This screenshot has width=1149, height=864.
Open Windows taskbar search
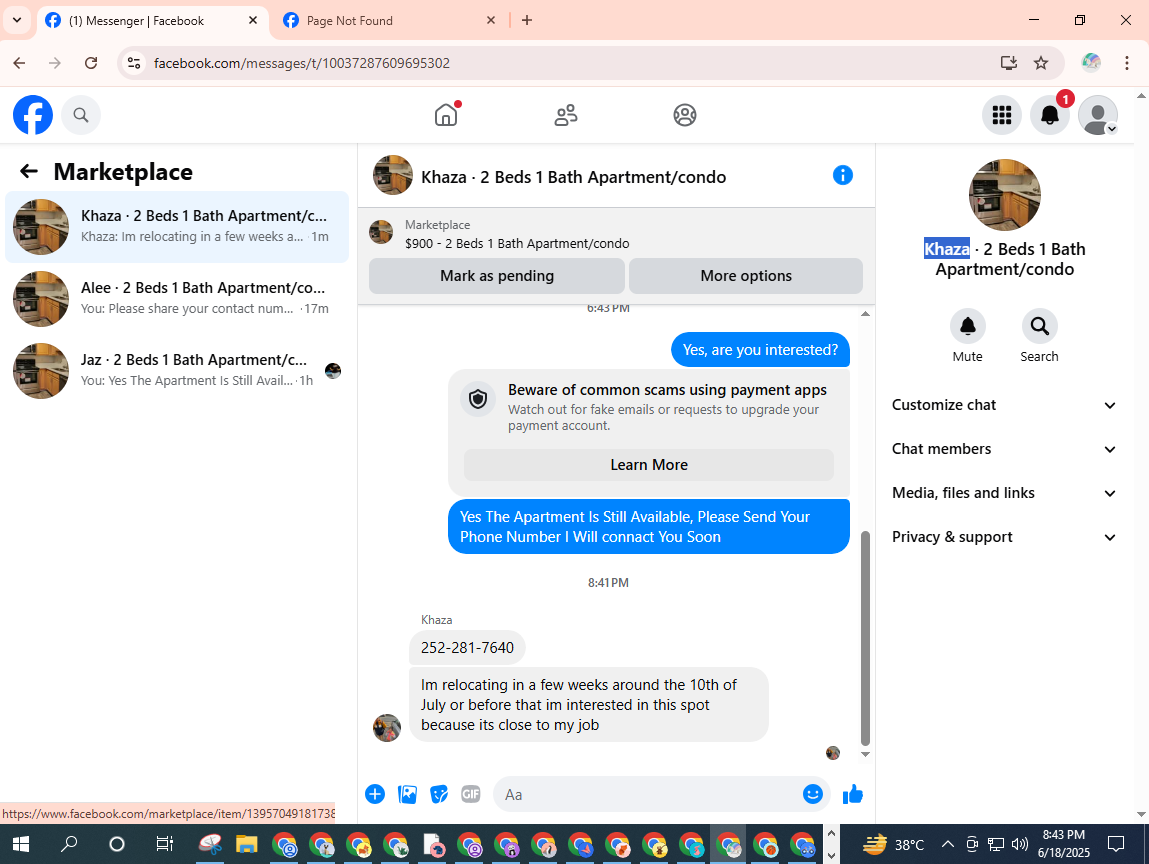pyautogui.click(x=69, y=844)
